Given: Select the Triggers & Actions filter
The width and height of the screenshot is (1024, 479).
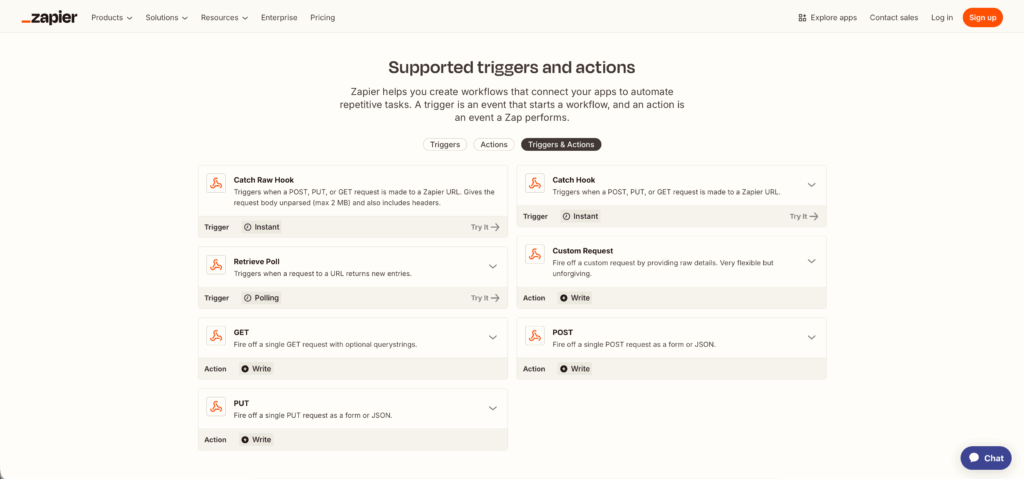Looking at the screenshot, I should coord(561,144).
